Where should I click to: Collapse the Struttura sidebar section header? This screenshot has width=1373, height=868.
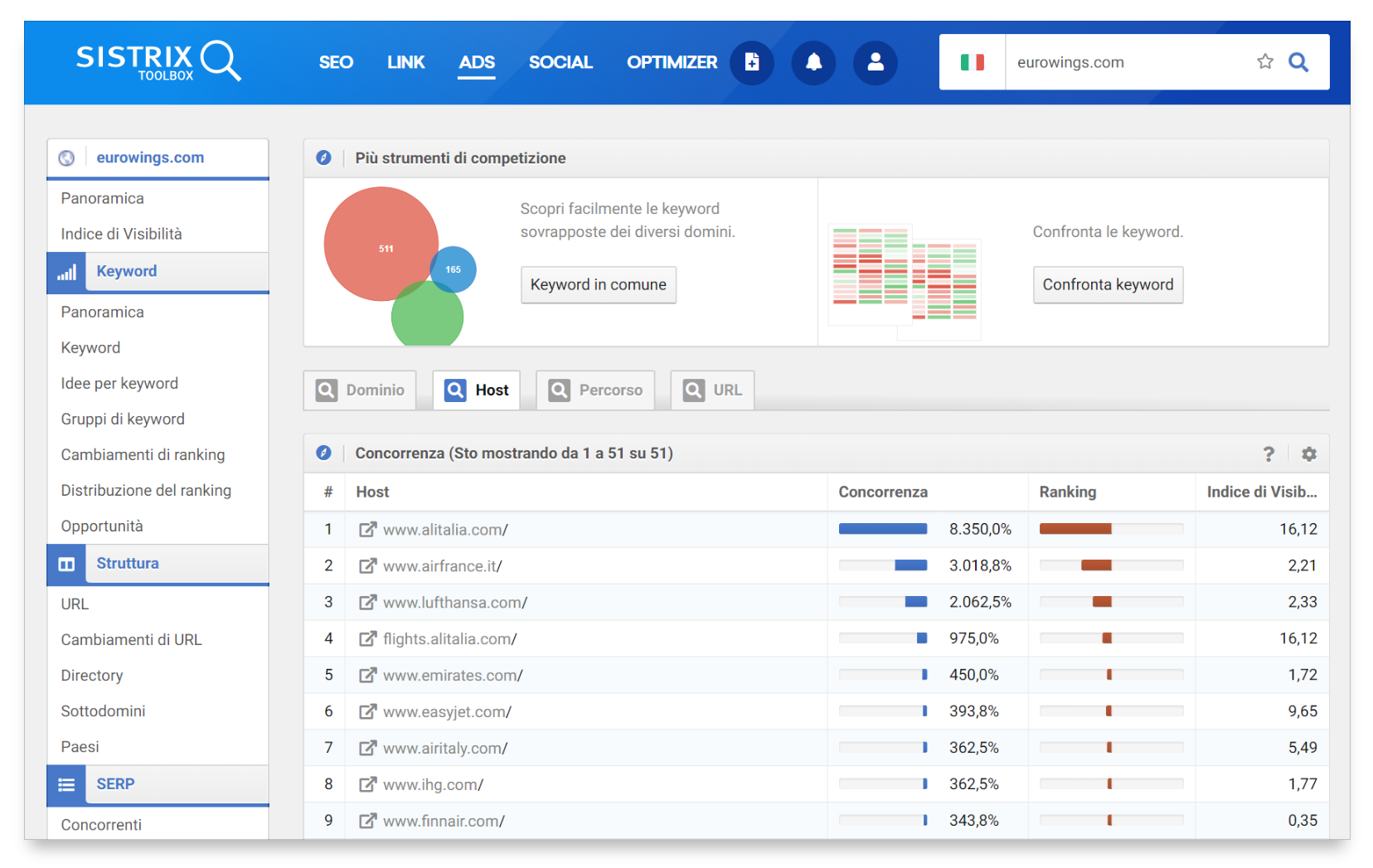158,564
